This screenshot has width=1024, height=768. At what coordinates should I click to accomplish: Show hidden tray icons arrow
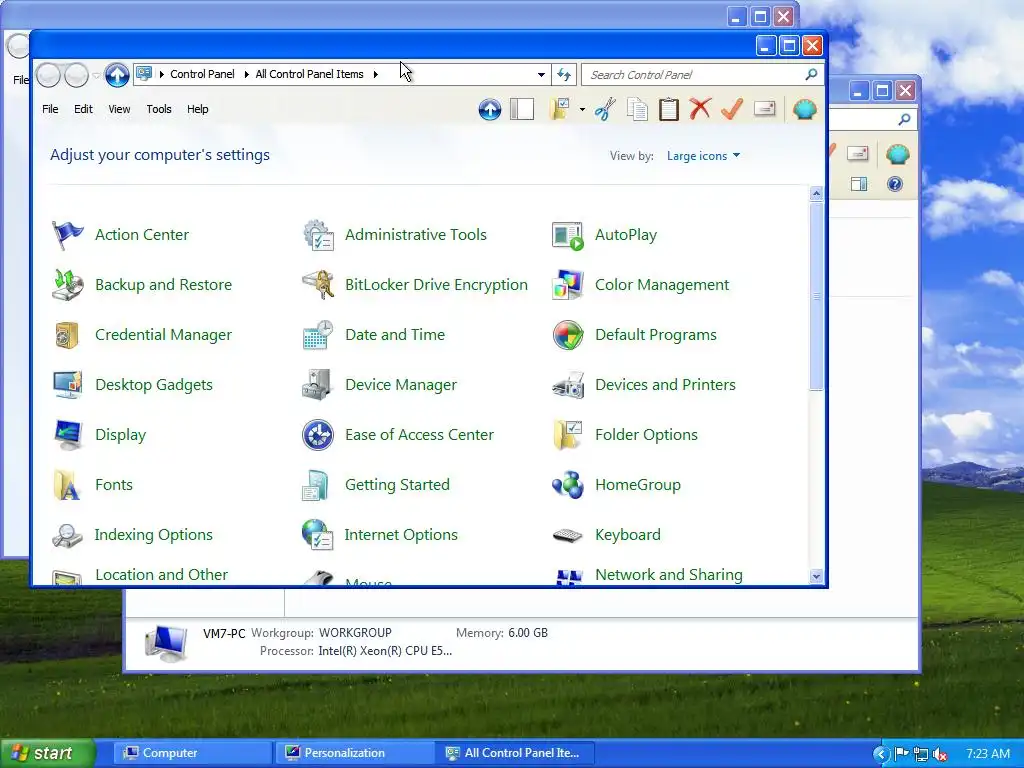point(881,754)
